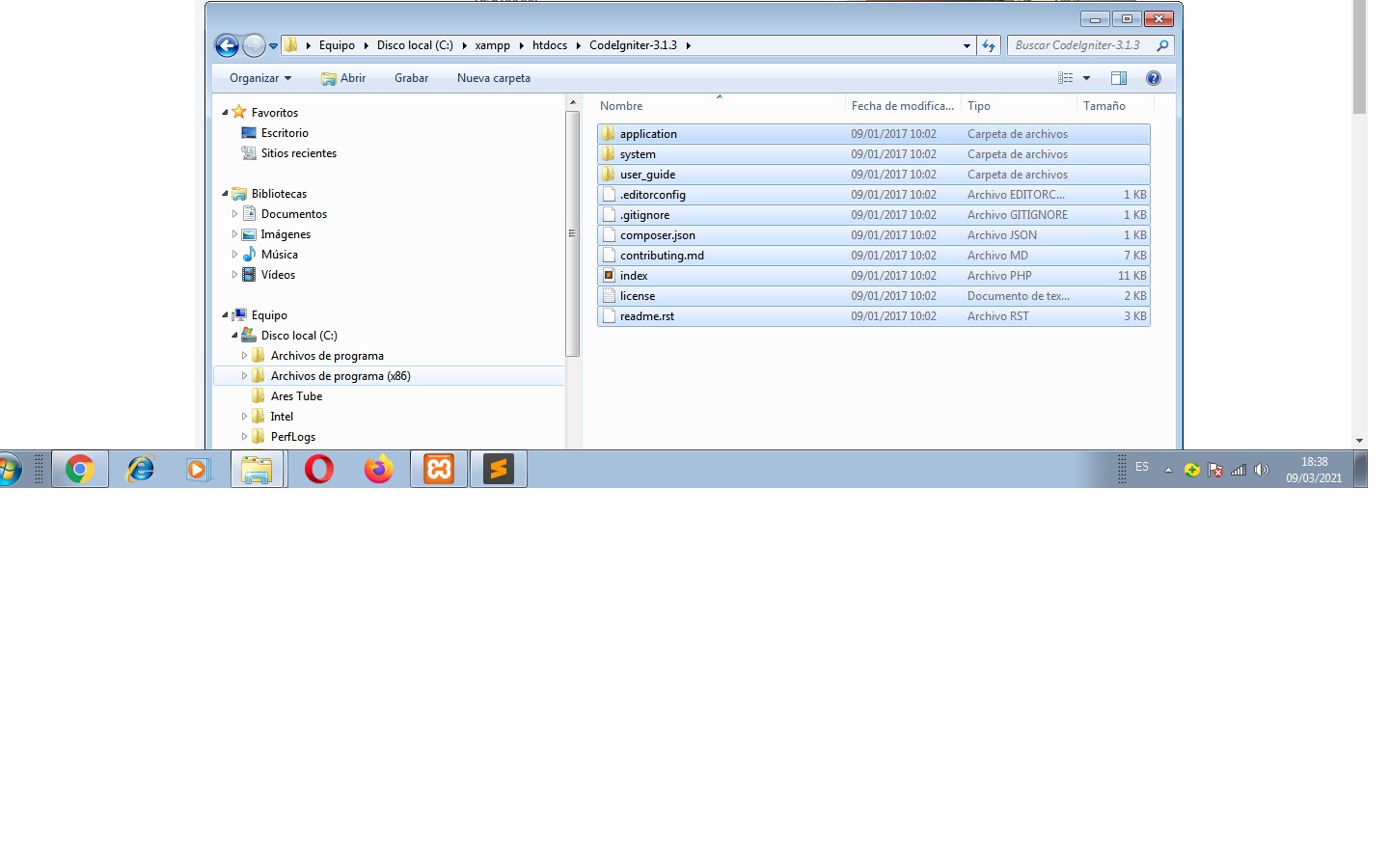Image resolution: width=1389 pixels, height=868 pixels.
Task: Create a folder with Nueva carpeta
Action: [x=494, y=78]
